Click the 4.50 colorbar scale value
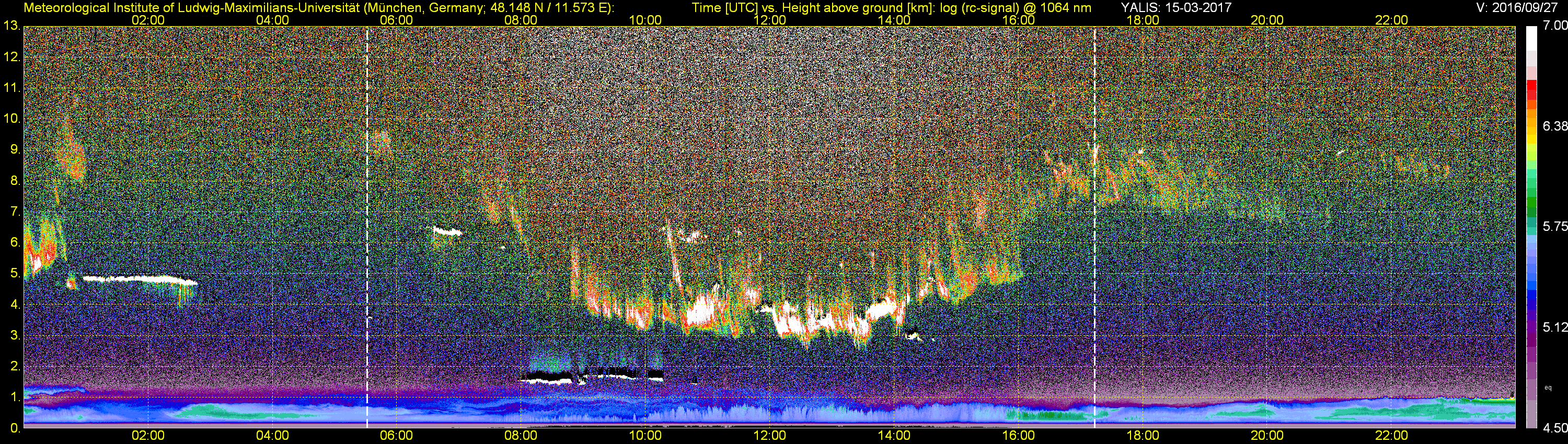1568x444 pixels. pos(1554,428)
